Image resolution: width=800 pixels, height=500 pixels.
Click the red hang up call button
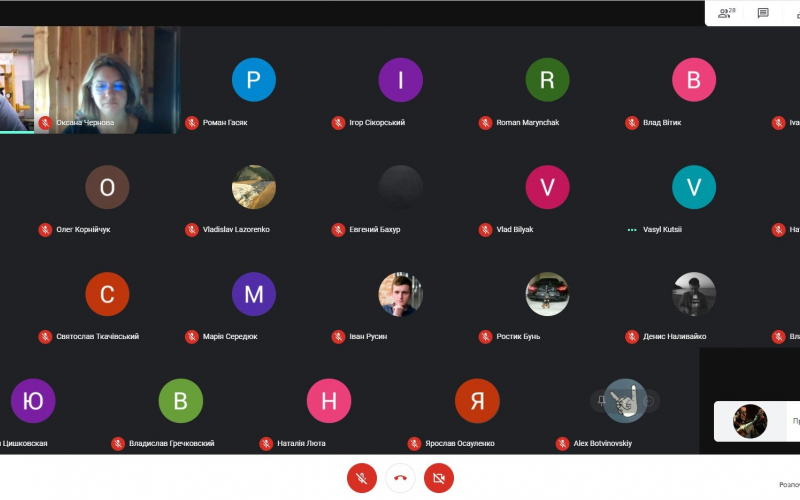tap(401, 478)
